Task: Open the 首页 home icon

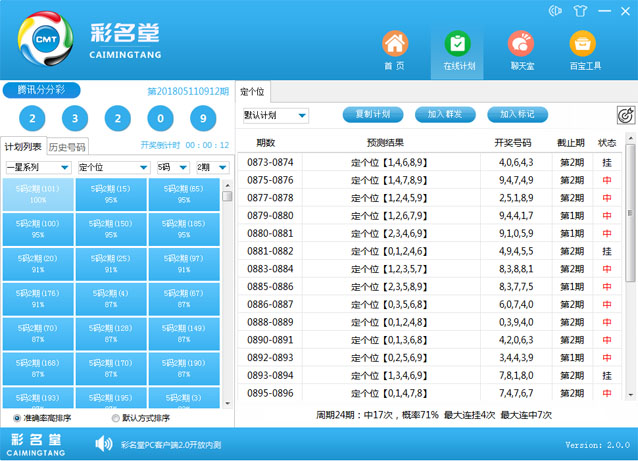Action: pyautogui.click(x=395, y=44)
